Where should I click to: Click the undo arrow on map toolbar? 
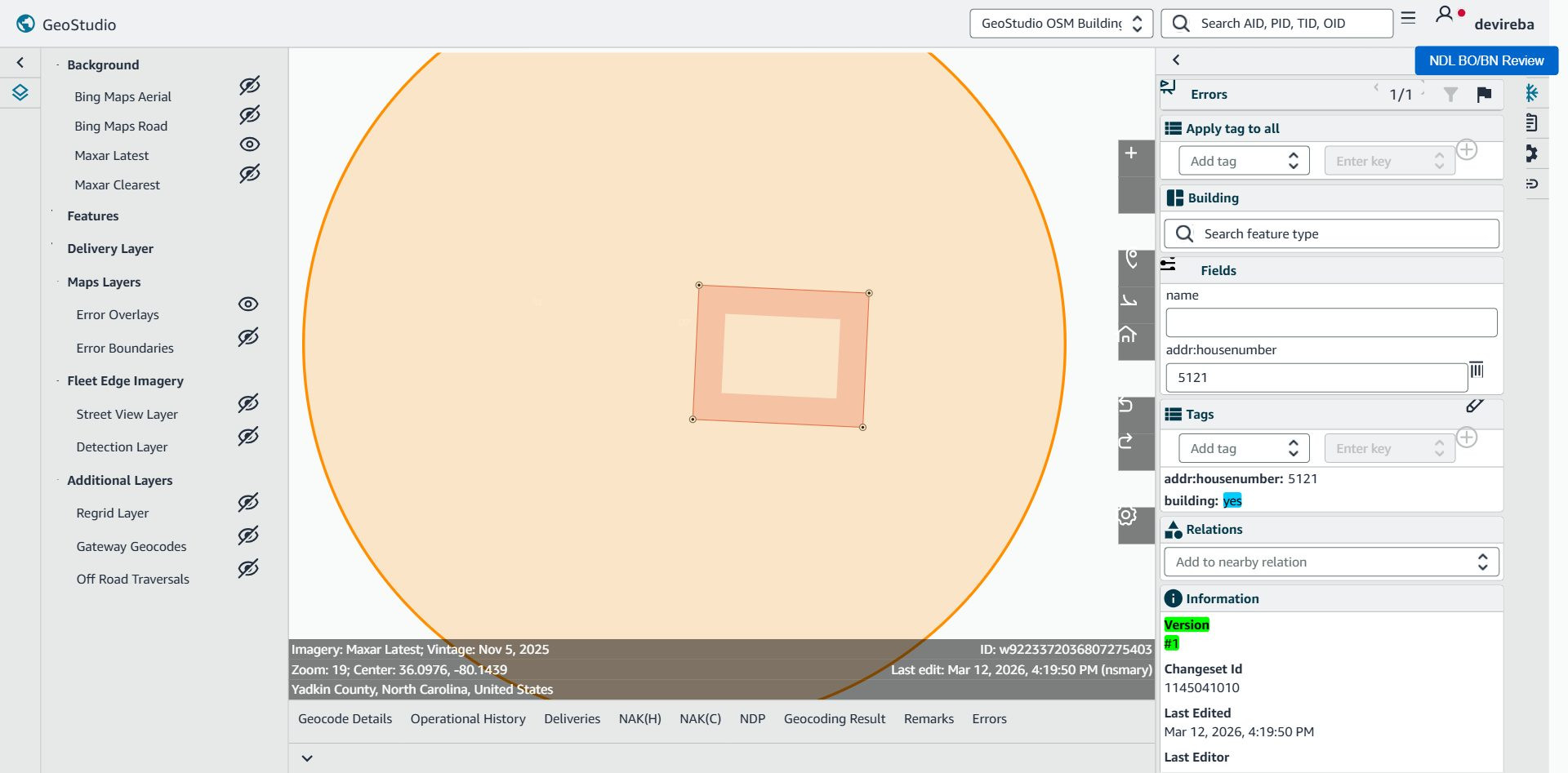(x=1125, y=405)
